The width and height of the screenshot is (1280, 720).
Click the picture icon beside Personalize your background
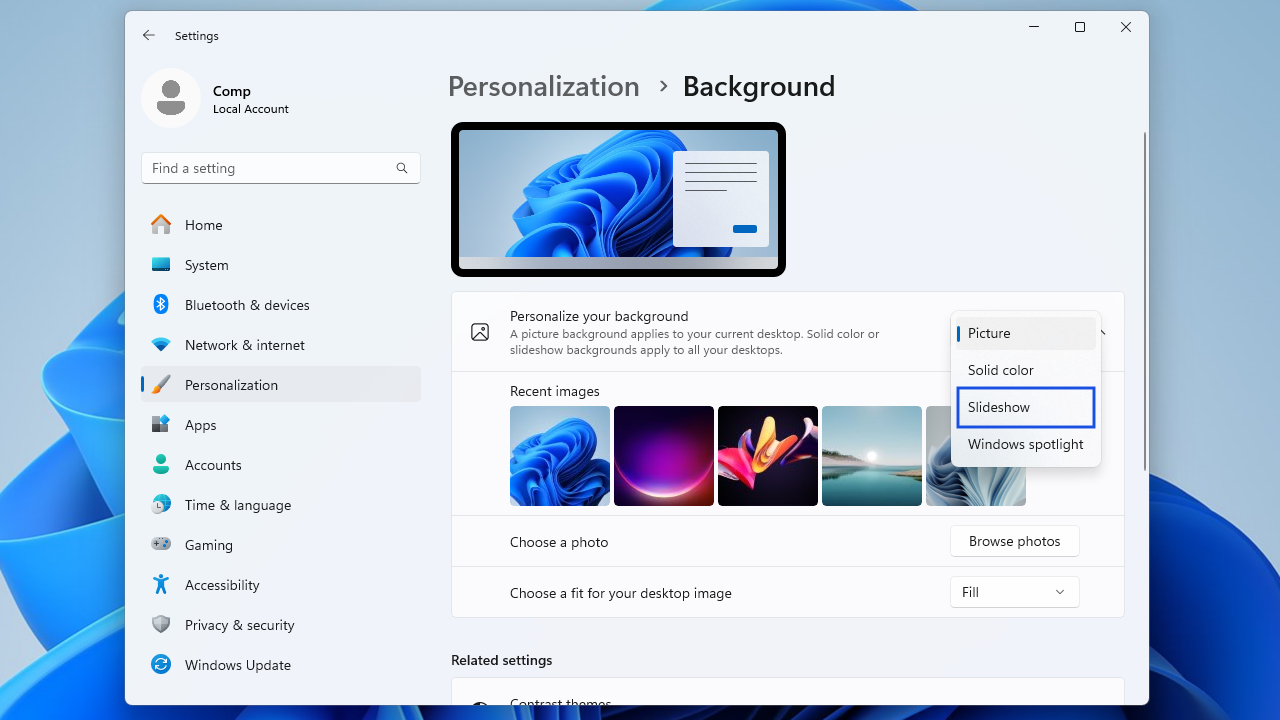pos(480,332)
